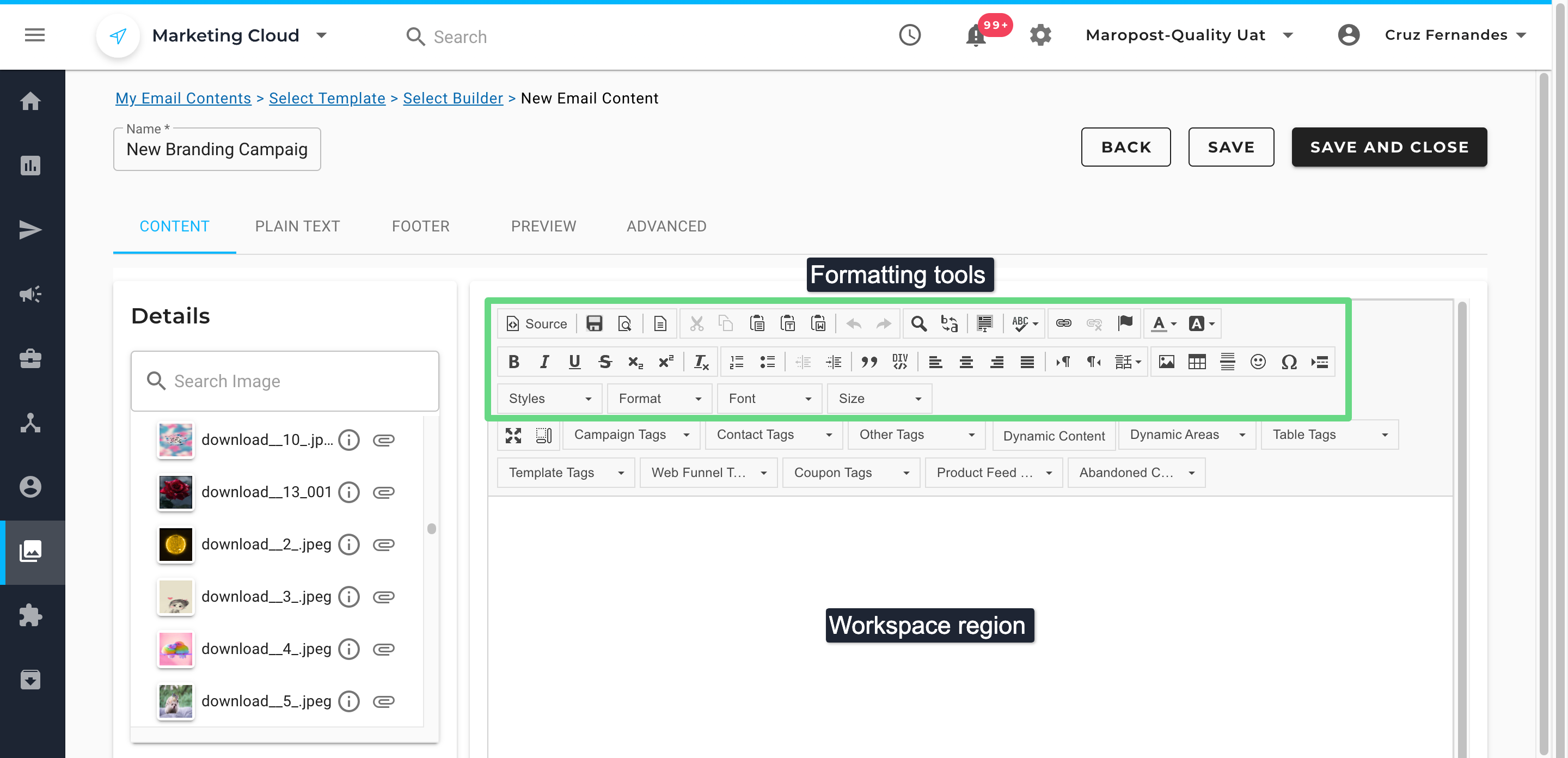
Task: Click the Block Quote icon
Action: coord(868,362)
